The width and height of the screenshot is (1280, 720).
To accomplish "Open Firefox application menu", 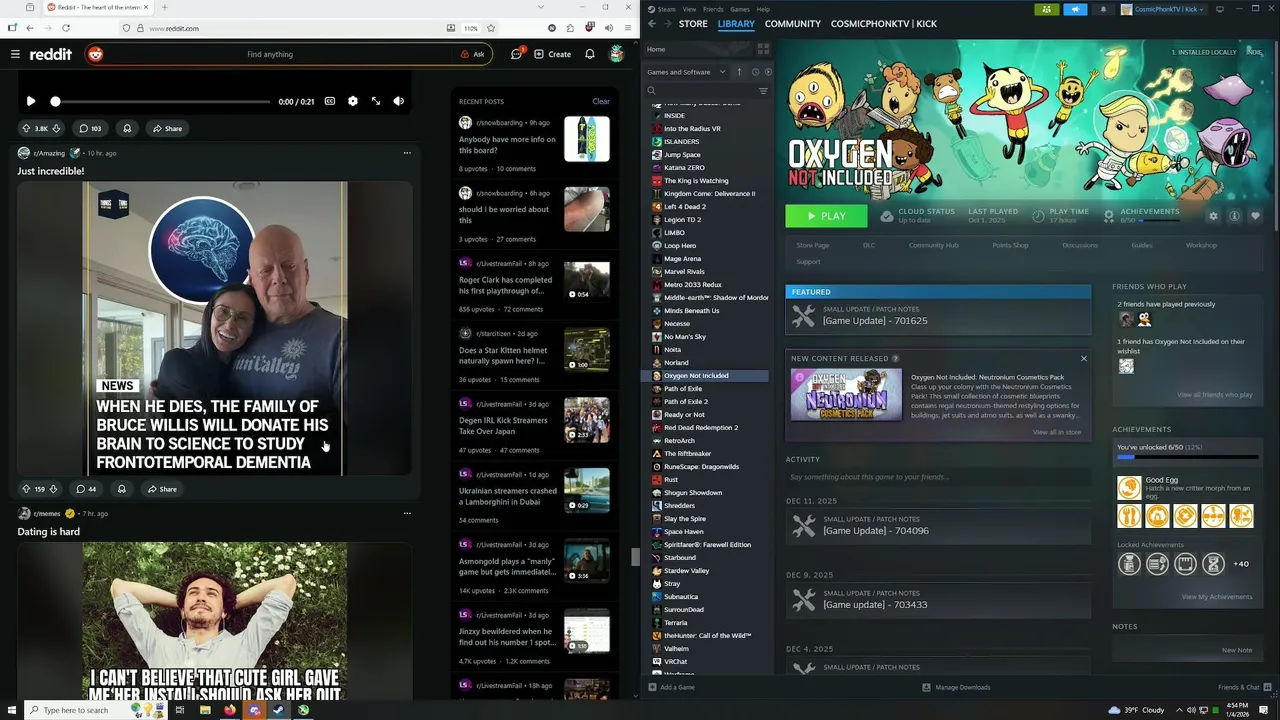I will (x=629, y=28).
